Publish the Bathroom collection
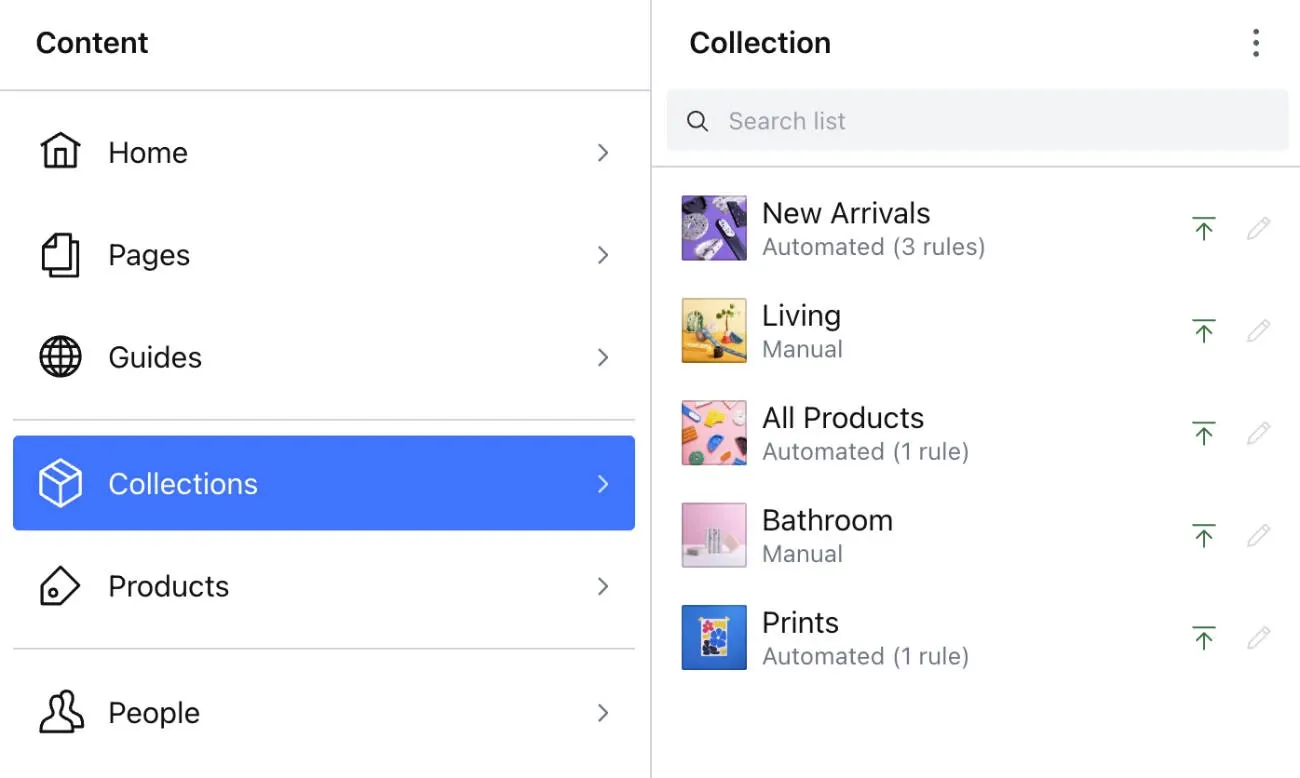The height and width of the screenshot is (778, 1300). point(1204,535)
